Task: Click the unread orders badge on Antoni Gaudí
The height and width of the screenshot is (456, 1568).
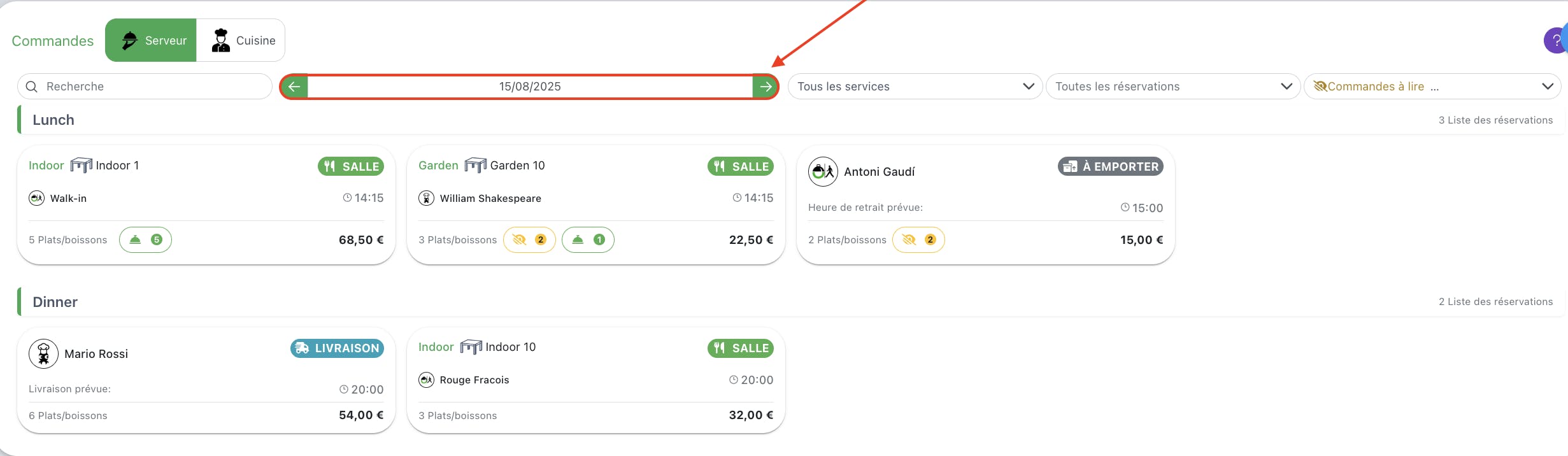Action: [x=918, y=240]
